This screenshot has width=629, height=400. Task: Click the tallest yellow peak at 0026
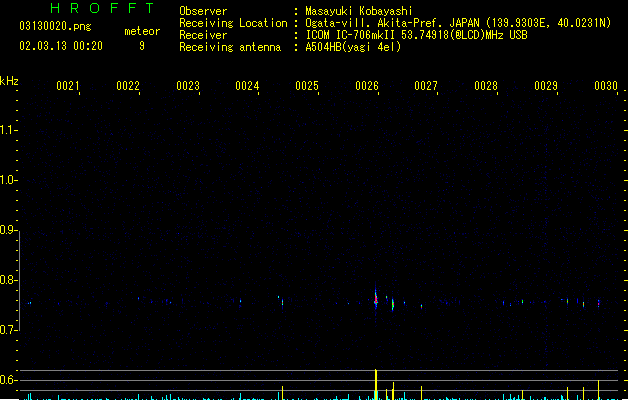(x=376, y=384)
